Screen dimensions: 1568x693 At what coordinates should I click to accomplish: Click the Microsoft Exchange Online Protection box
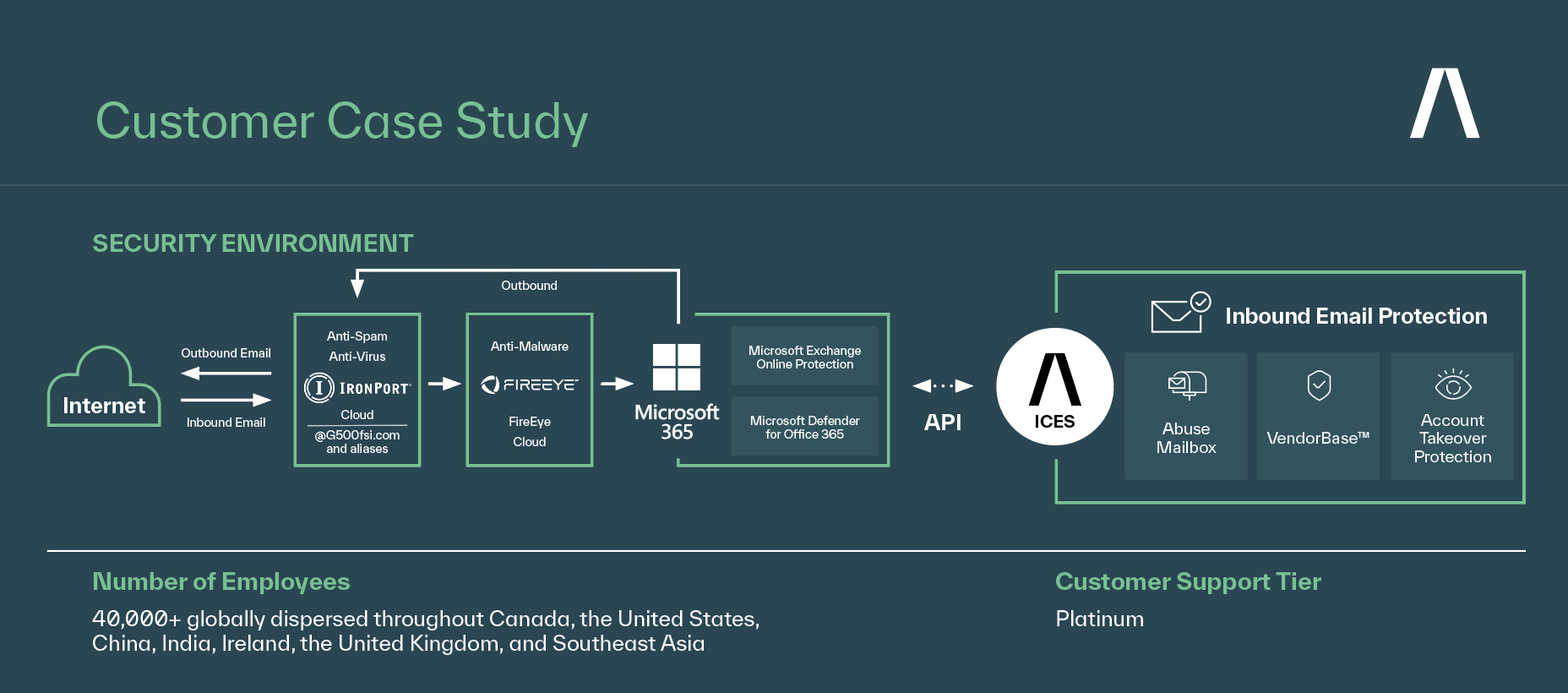click(805, 356)
